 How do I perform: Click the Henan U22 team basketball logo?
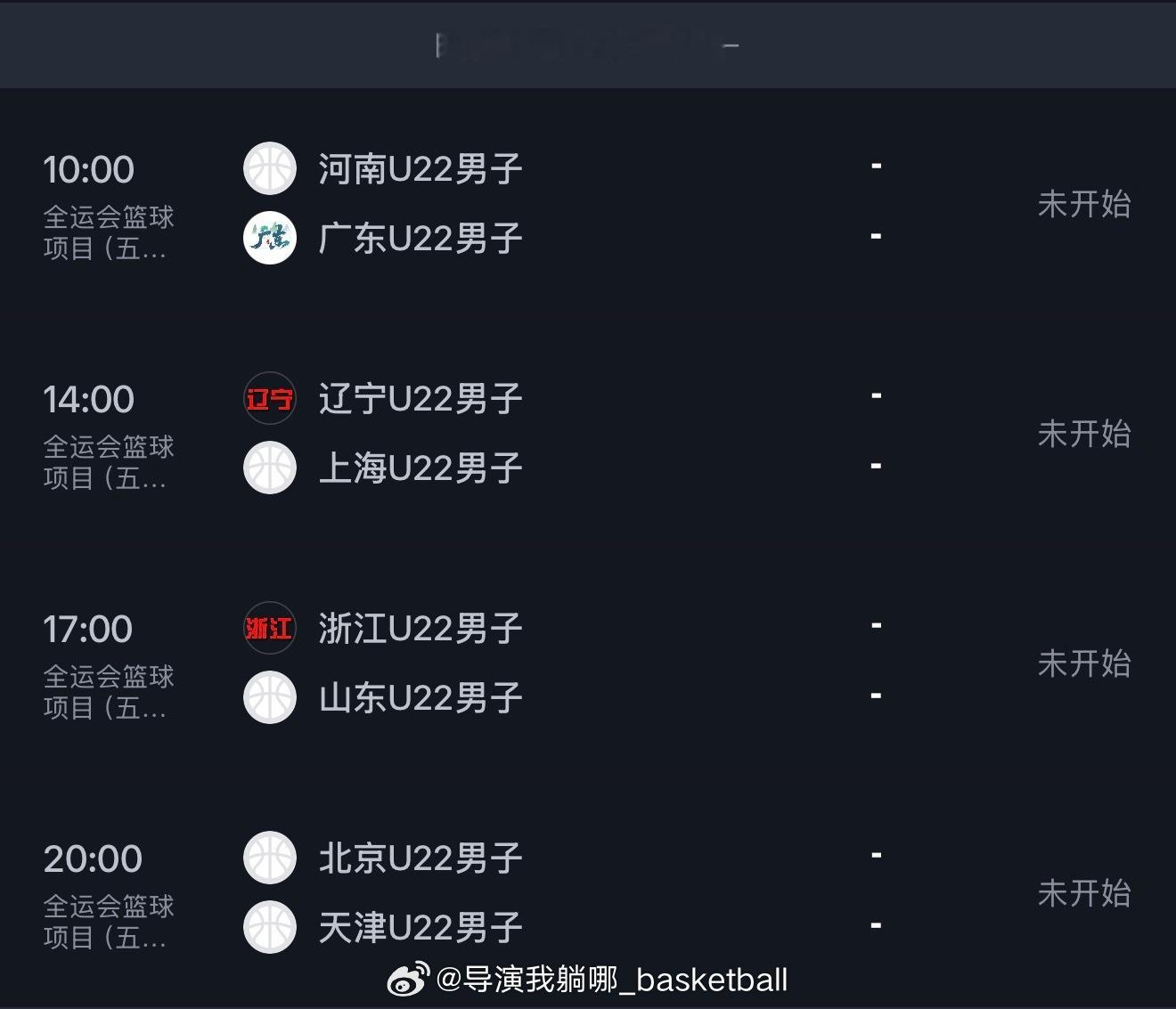(270, 168)
